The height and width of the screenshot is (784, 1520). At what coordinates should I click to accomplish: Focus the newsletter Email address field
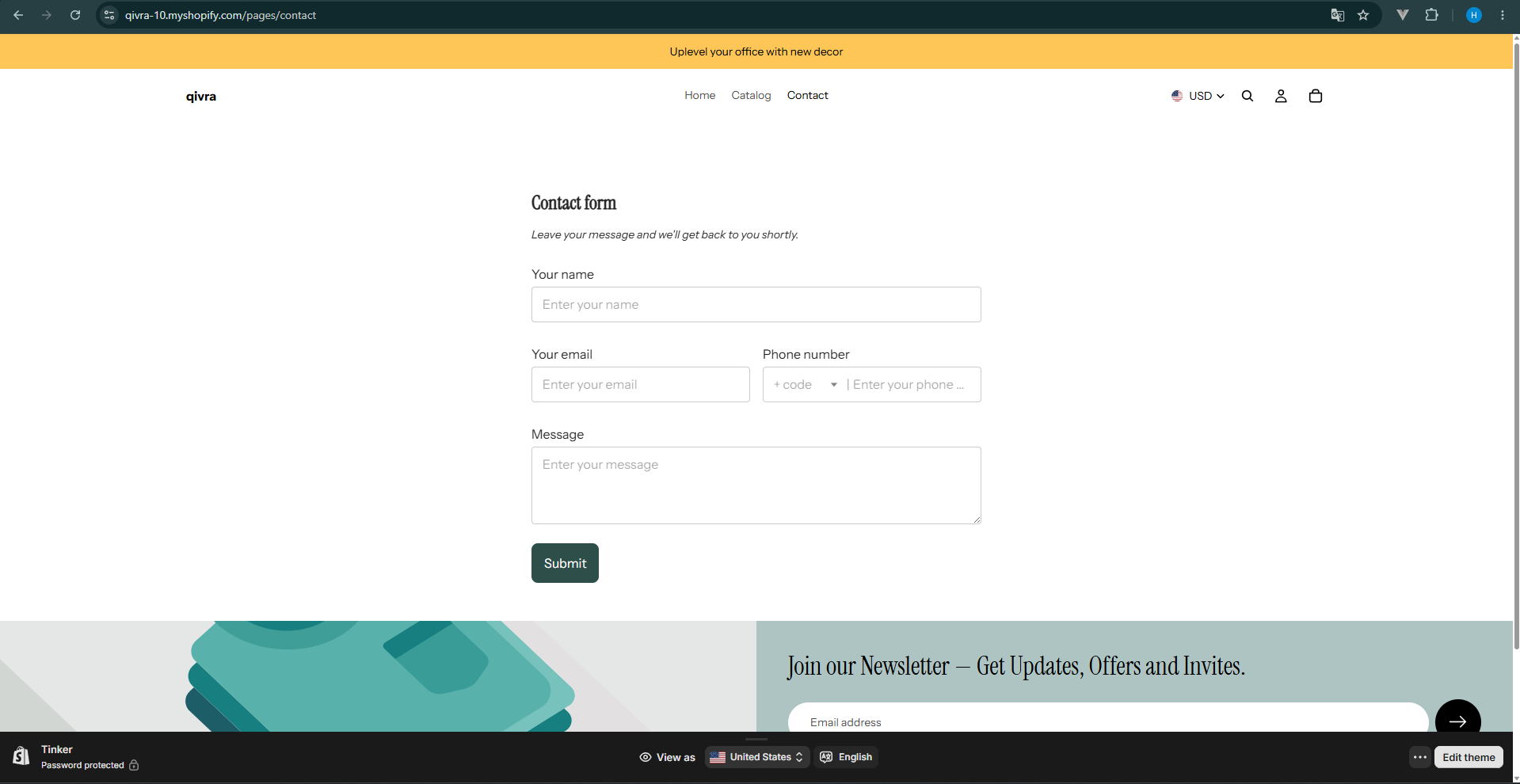pyautogui.click(x=1108, y=718)
